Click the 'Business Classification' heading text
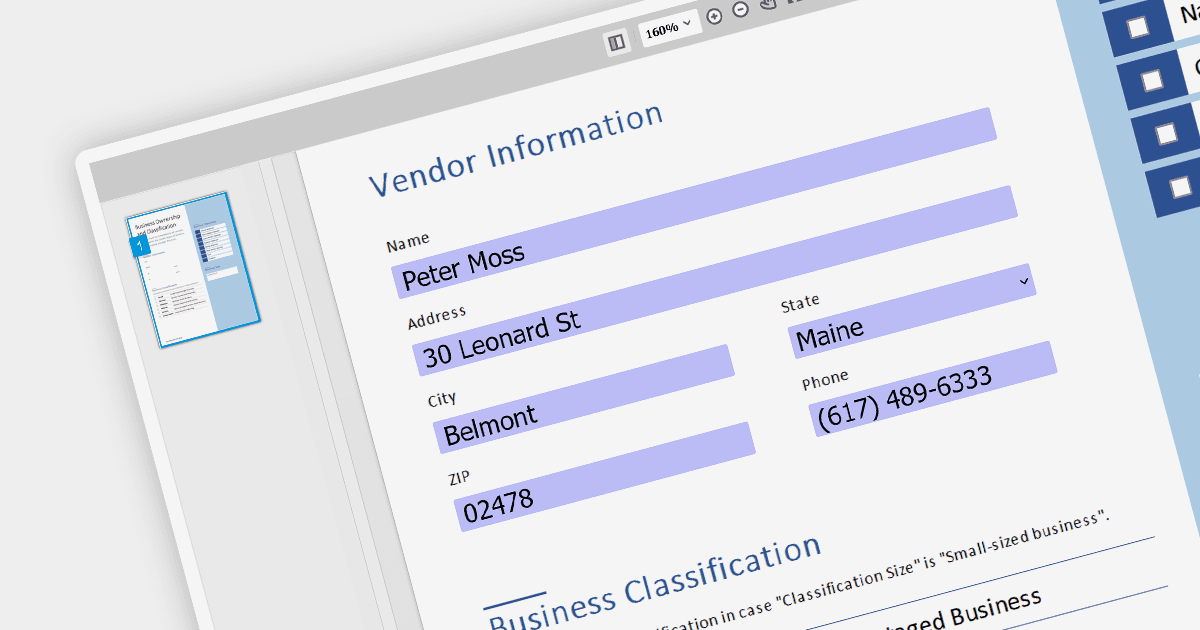1200x630 pixels. click(x=654, y=584)
